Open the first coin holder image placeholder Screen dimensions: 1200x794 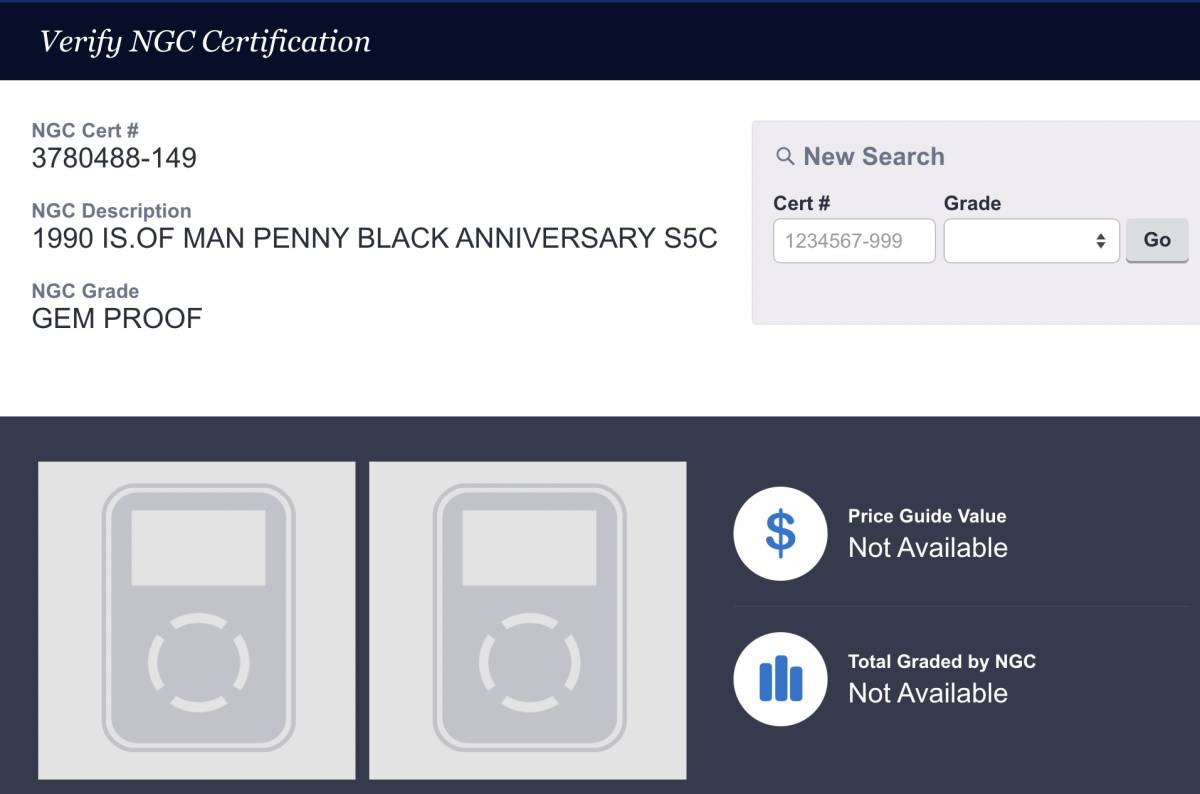point(197,620)
